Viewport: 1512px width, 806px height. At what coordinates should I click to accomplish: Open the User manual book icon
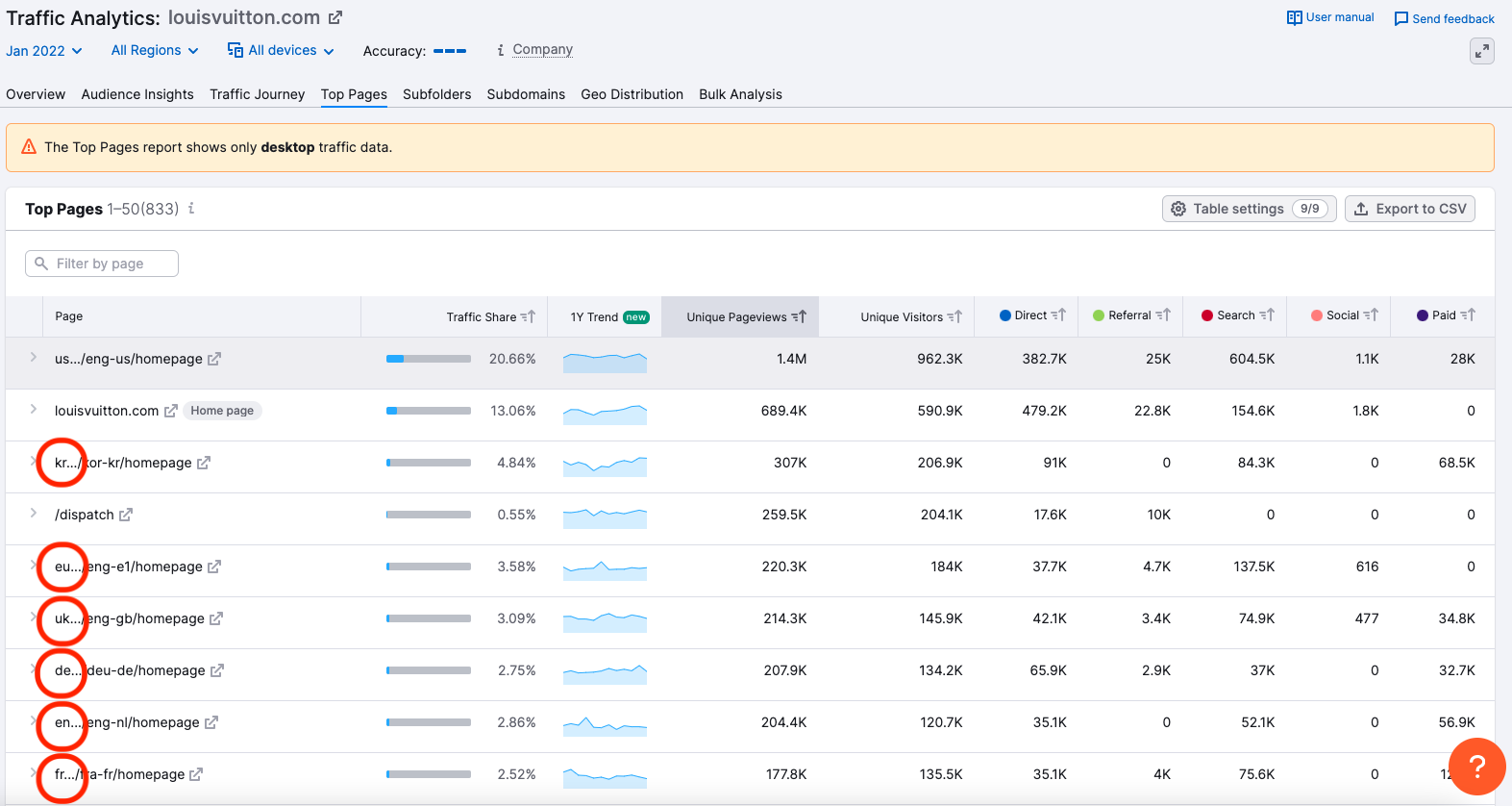[1294, 17]
